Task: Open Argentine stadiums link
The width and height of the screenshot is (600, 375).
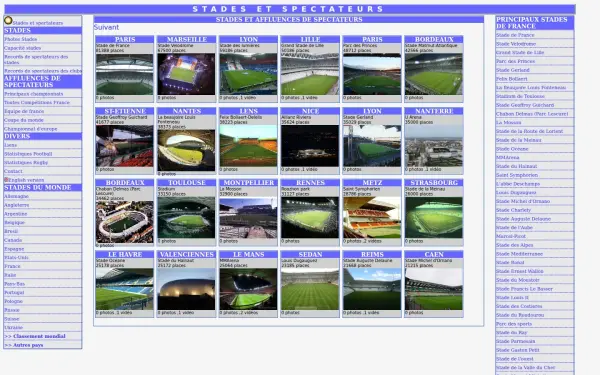Action: coord(16,214)
